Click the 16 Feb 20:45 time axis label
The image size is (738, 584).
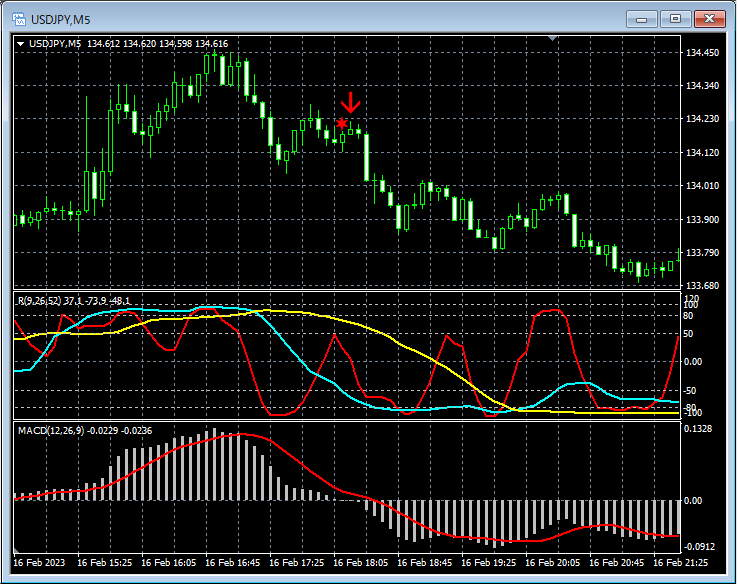pyautogui.click(x=617, y=563)
